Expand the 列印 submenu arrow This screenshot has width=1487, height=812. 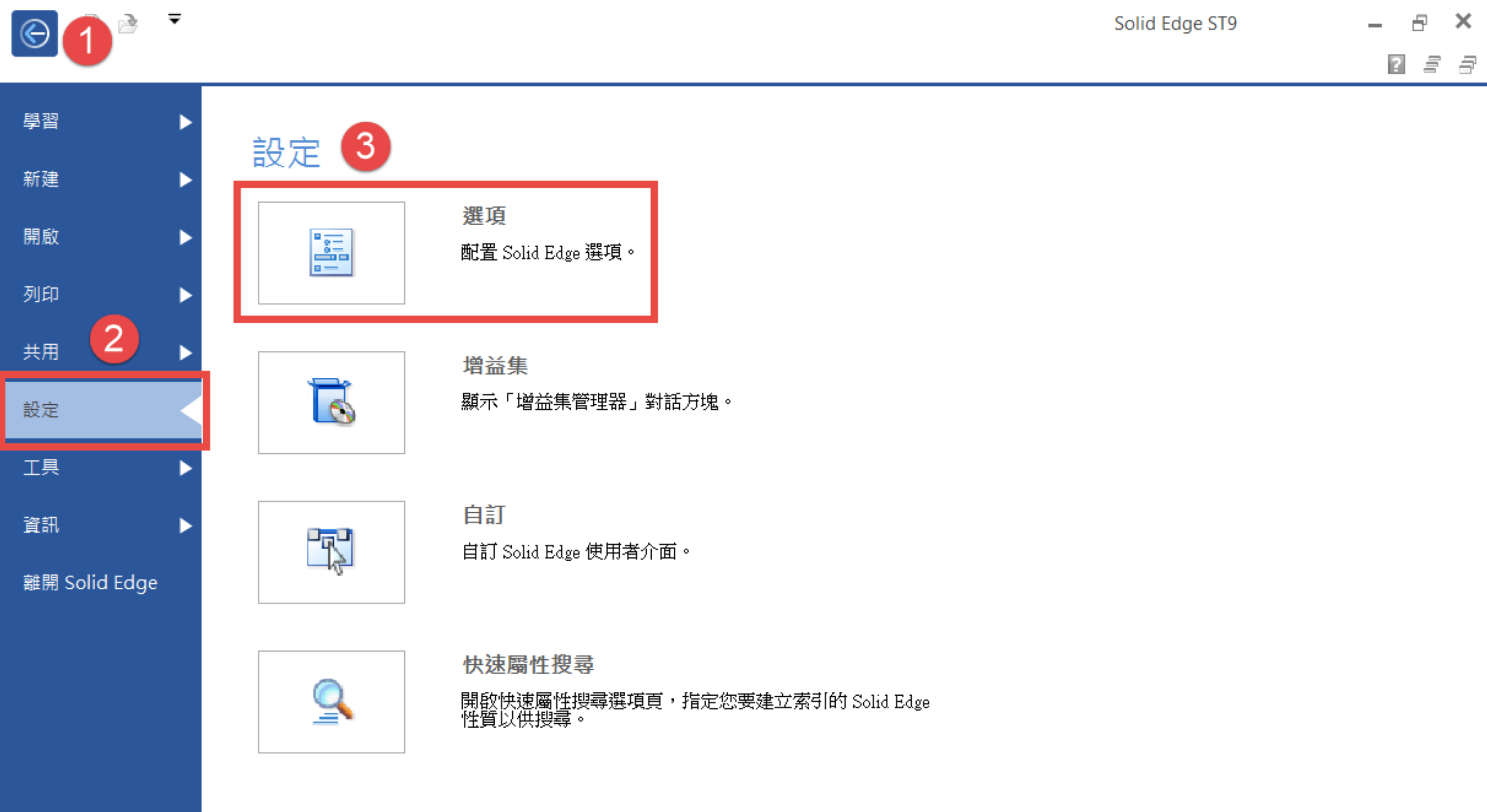click(186, 295)
